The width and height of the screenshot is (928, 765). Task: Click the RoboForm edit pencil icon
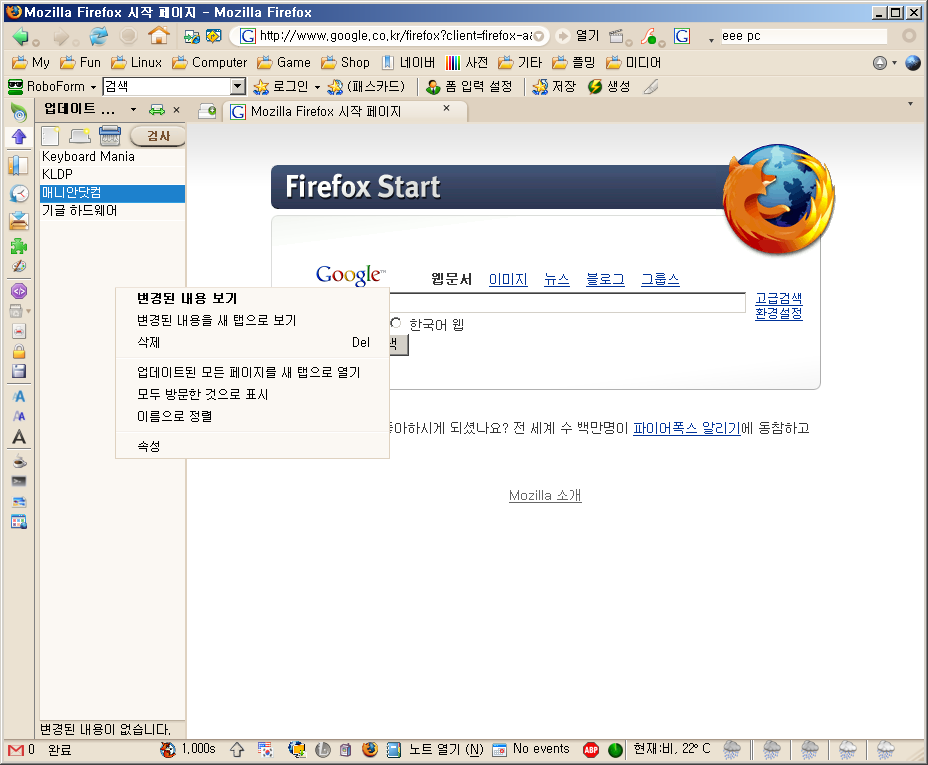point(651,87)
